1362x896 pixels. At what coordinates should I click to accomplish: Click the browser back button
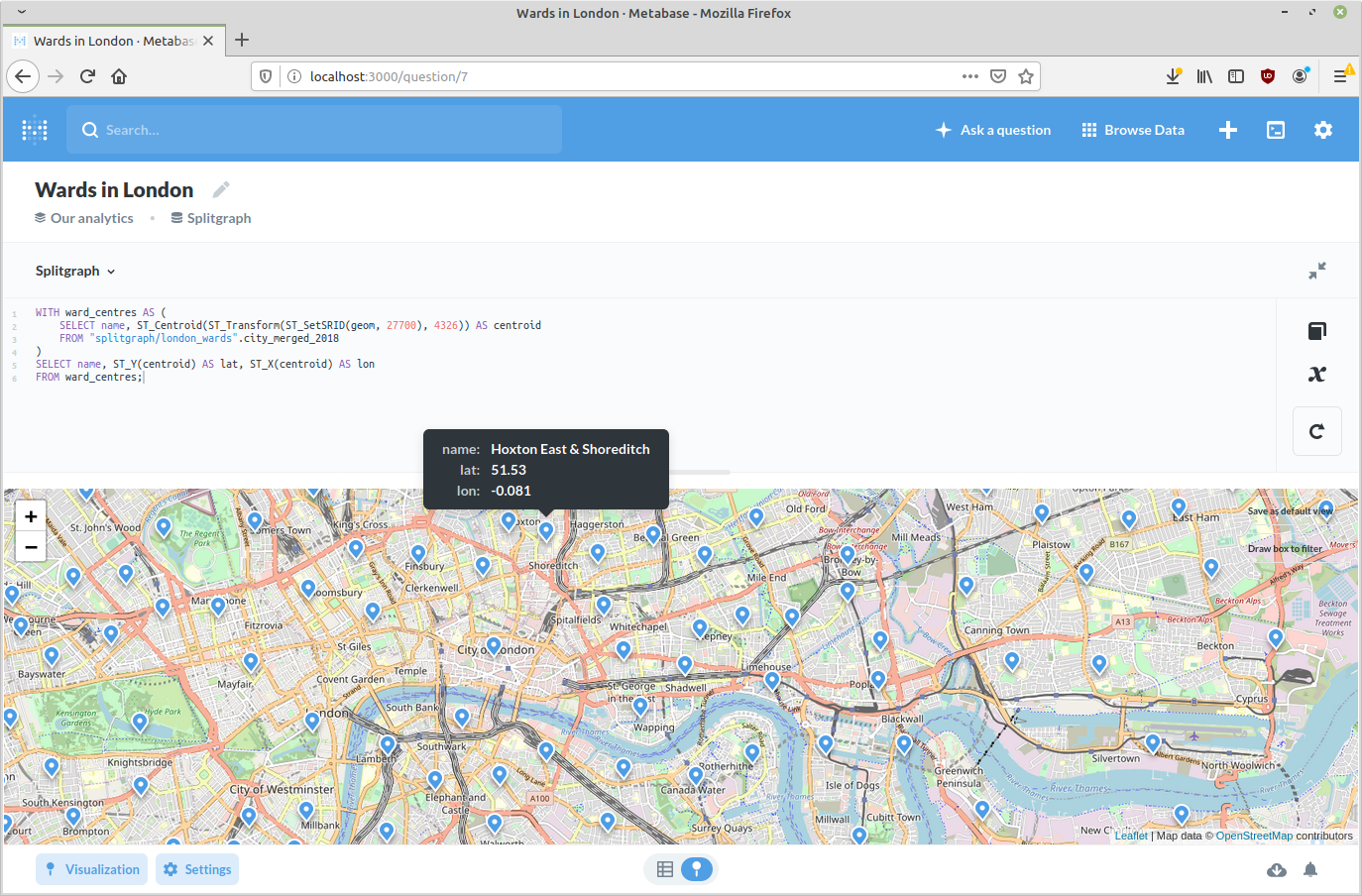(x=23, y=76)
